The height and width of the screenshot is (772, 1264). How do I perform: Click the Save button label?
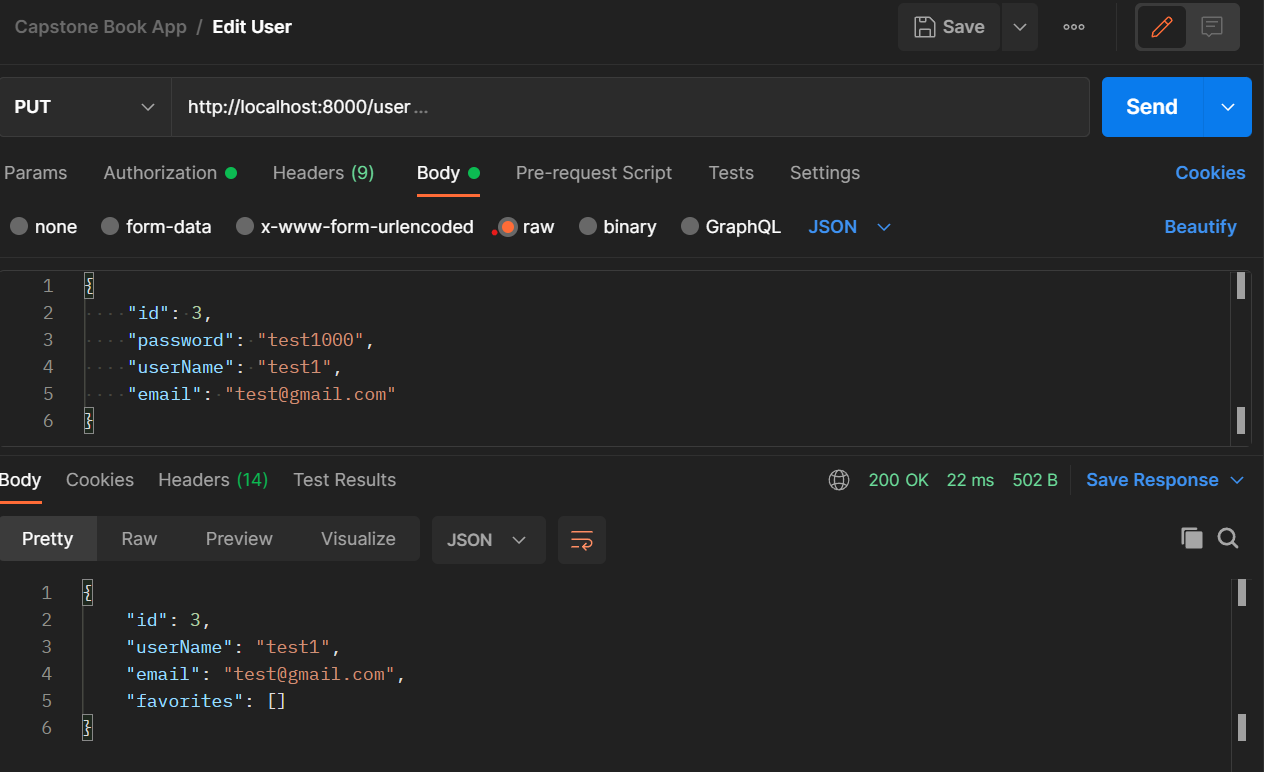(x=964, y=27)
